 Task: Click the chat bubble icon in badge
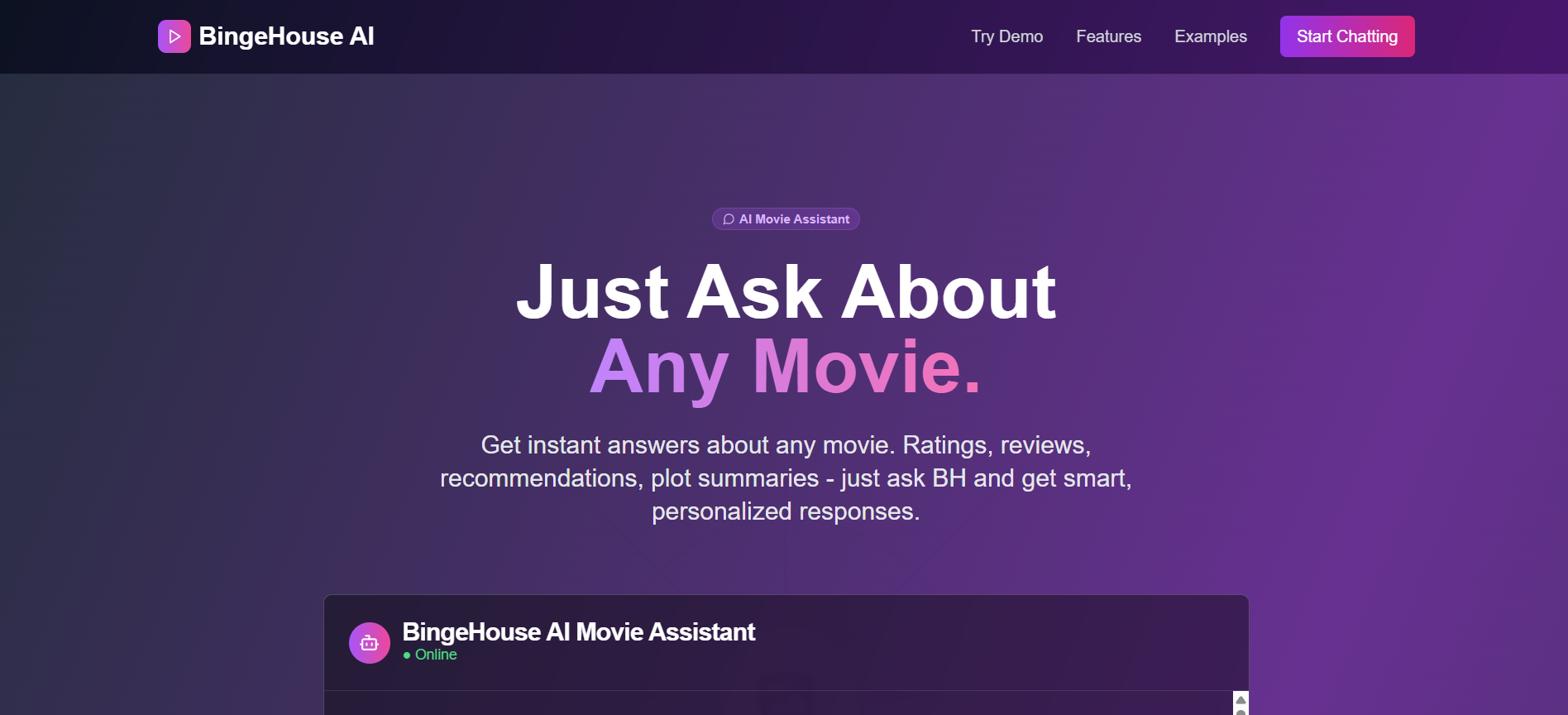729,219
